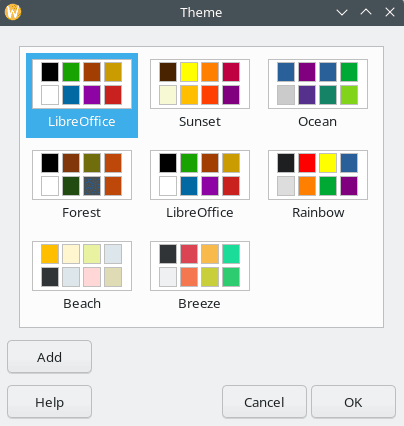Confirm theme selection with OK
This screenshot has width=404, height=426.
(353, 402)
